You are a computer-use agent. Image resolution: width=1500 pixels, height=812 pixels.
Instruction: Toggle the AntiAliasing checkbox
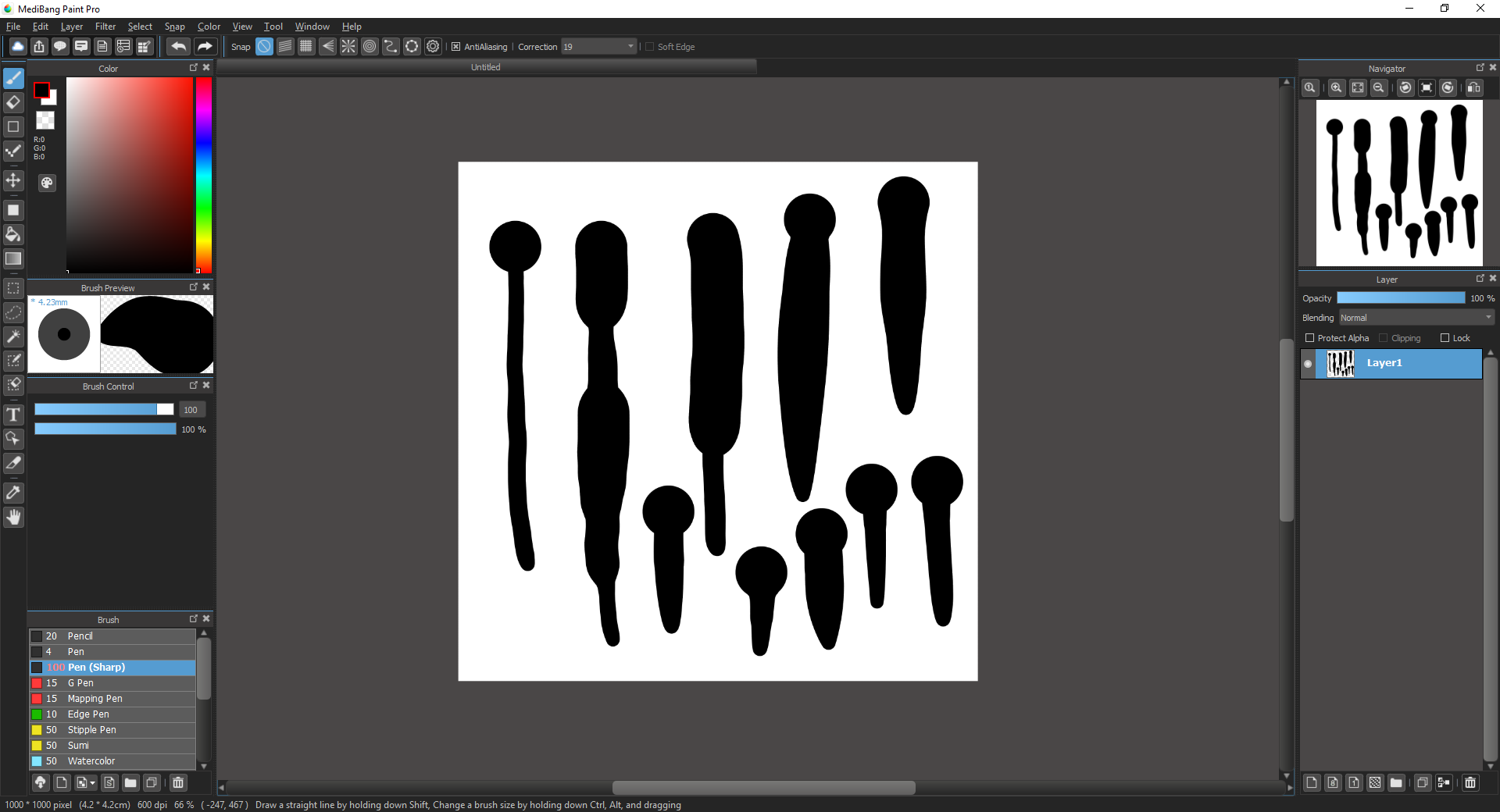[456, 47]
